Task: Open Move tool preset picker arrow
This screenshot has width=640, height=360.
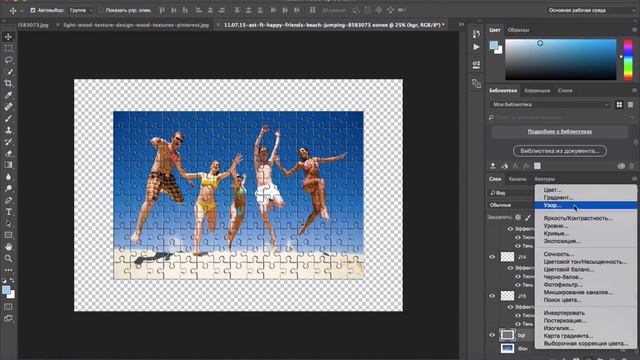Action: 22,11
